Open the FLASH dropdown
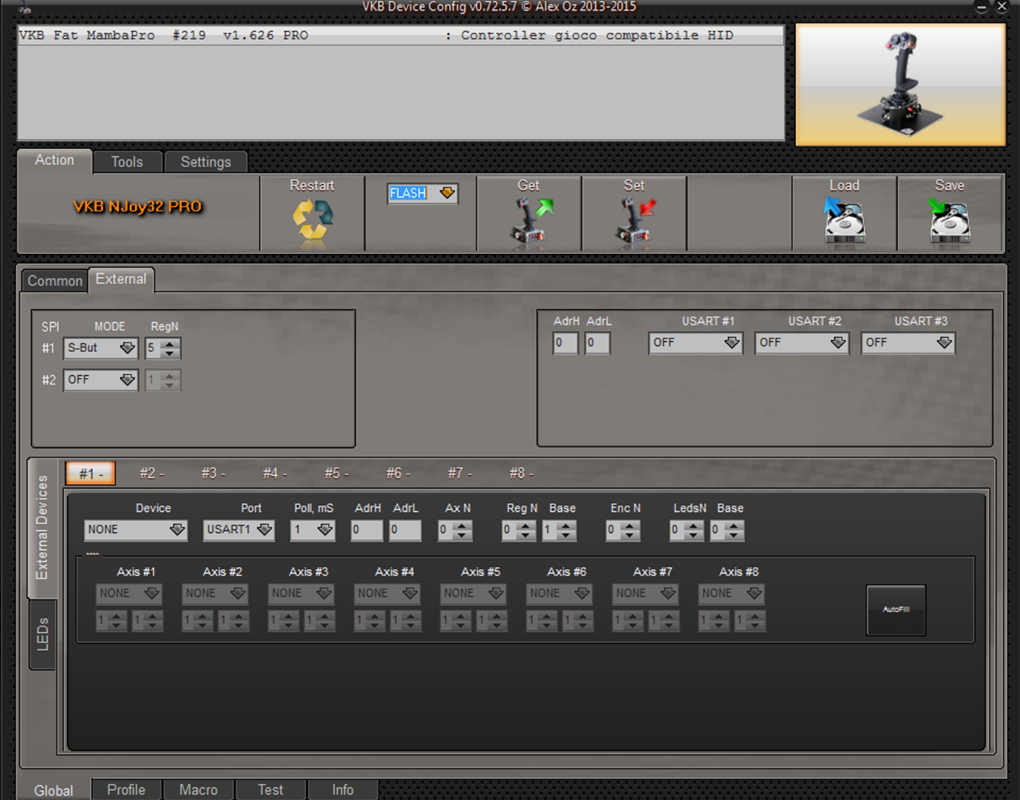This screenshot has height=800, width=1020. pyautogui.click(x=422, y=193)
